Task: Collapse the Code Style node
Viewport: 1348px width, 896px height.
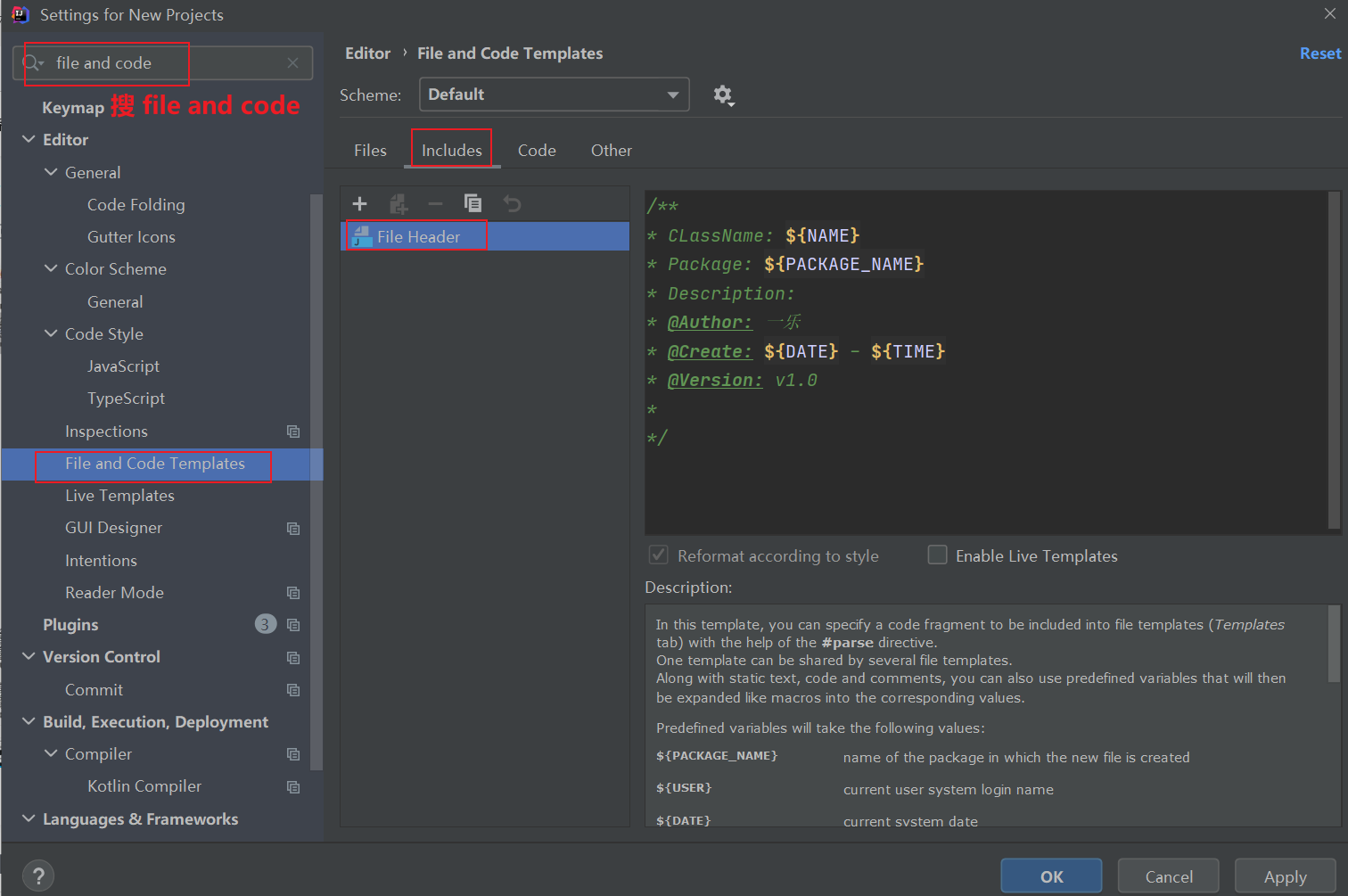Action: (51, 333)
